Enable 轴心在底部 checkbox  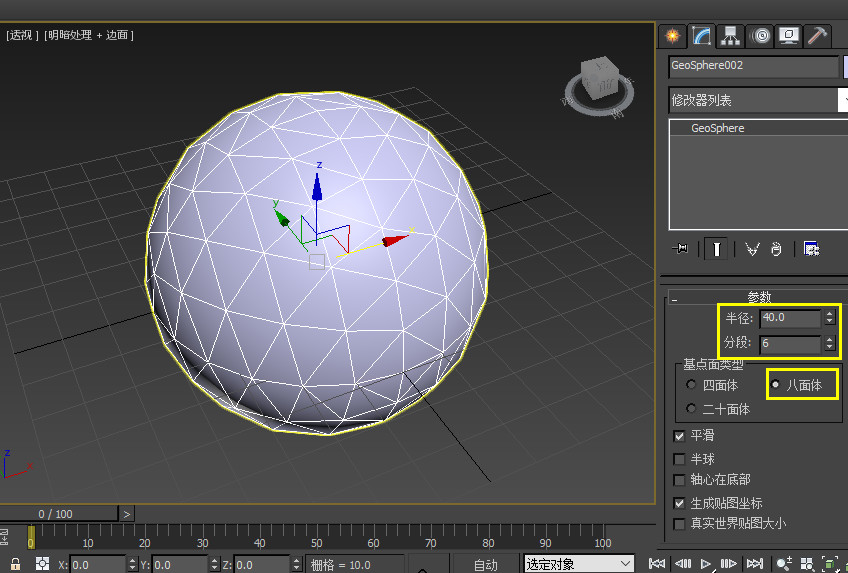click(x=680, y=480)
